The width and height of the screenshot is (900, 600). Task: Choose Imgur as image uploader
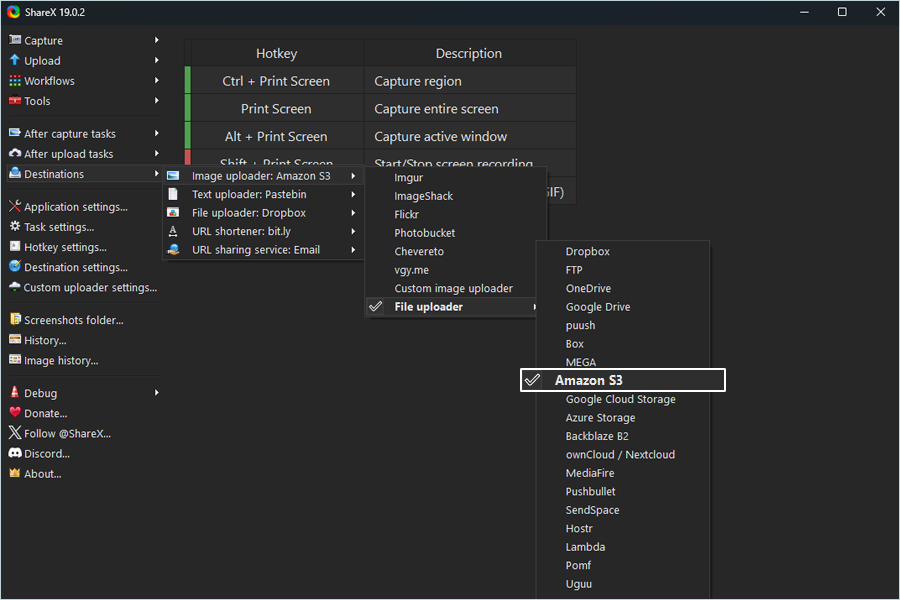click(x=408, y=178)
